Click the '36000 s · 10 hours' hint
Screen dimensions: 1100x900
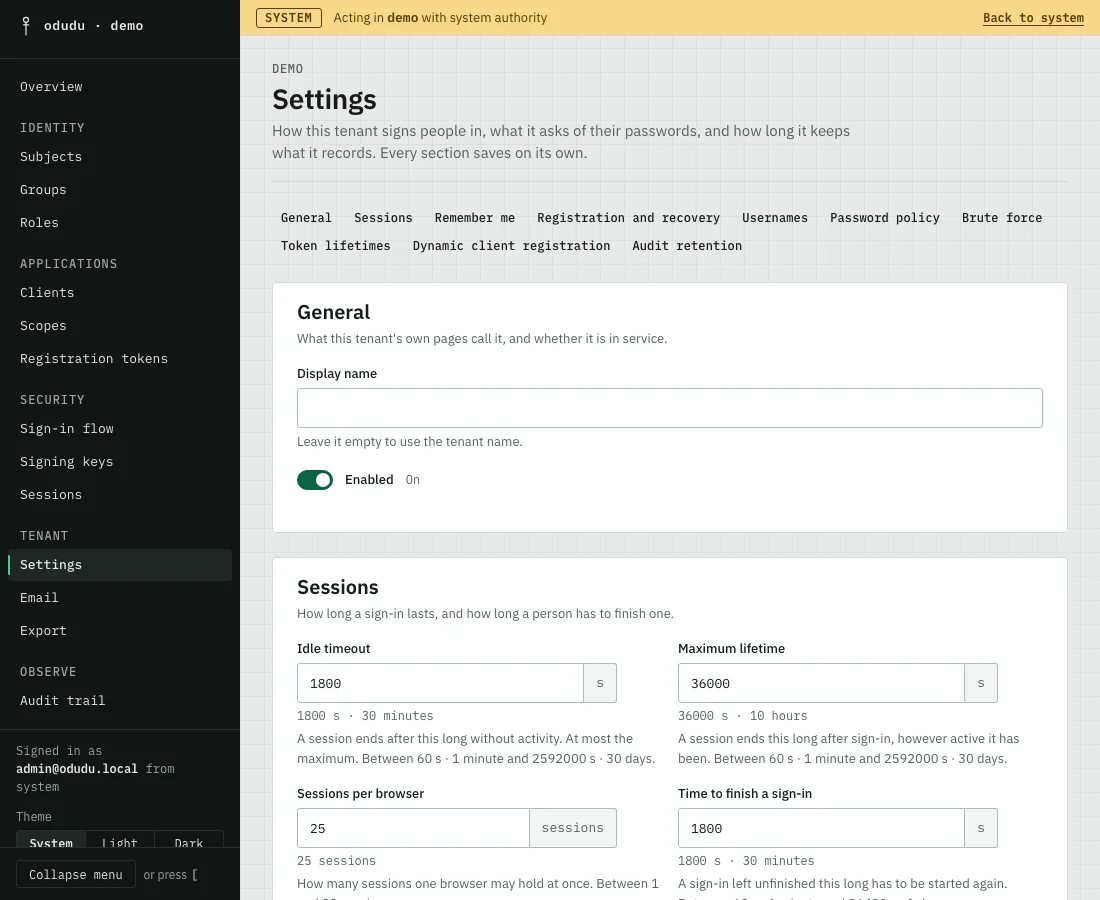tap(742, 716)
